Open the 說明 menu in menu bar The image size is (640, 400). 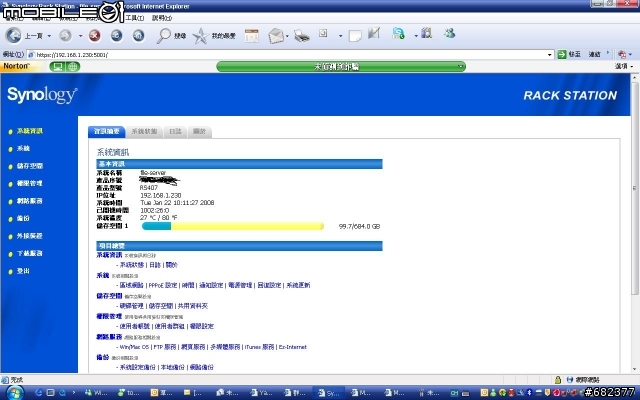point(162,18)
